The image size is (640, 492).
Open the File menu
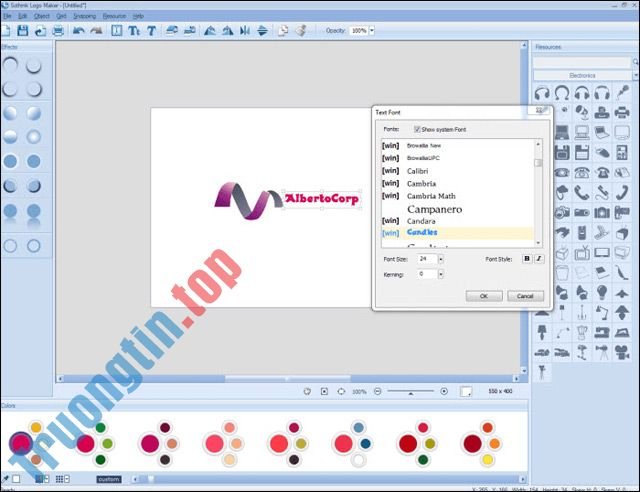7,16
